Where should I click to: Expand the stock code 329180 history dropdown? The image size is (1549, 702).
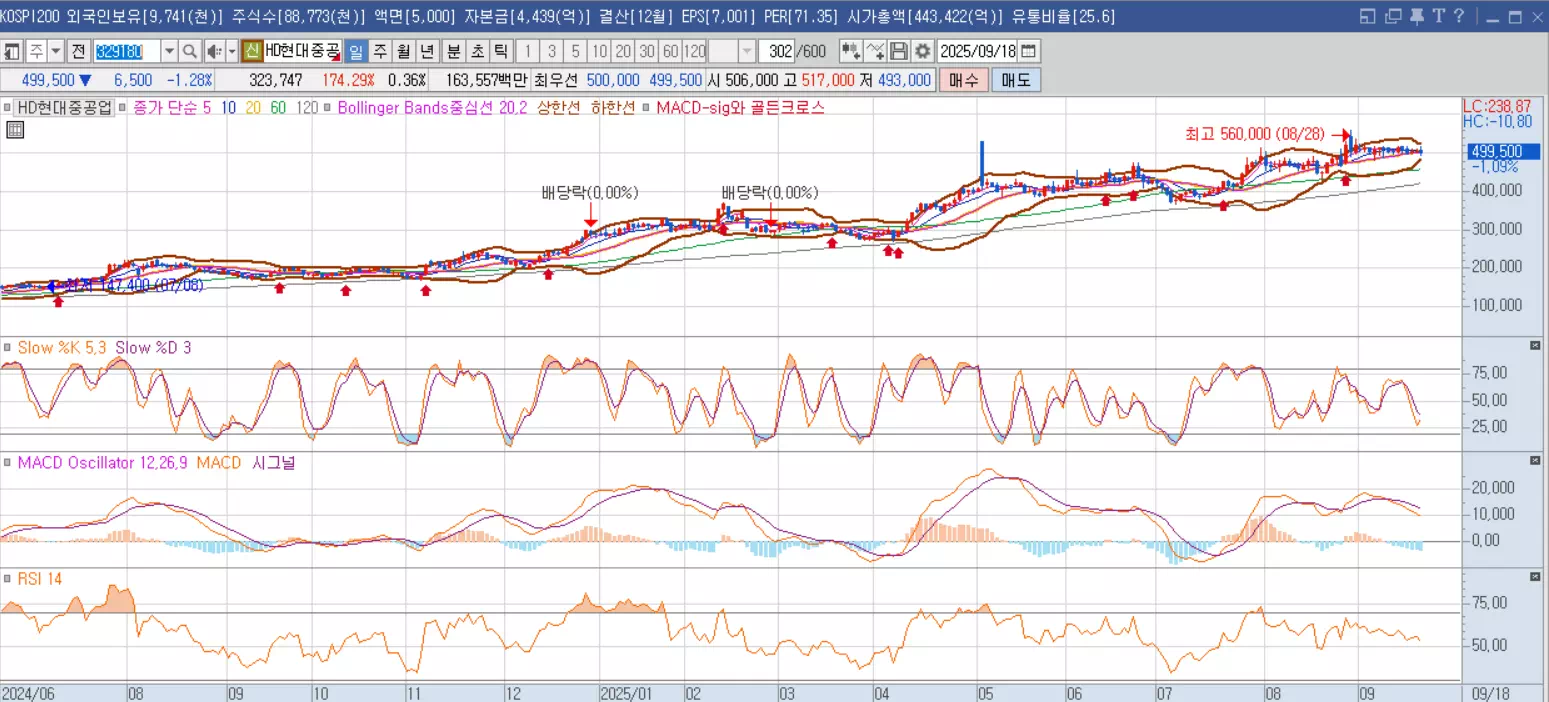(170, 51)
